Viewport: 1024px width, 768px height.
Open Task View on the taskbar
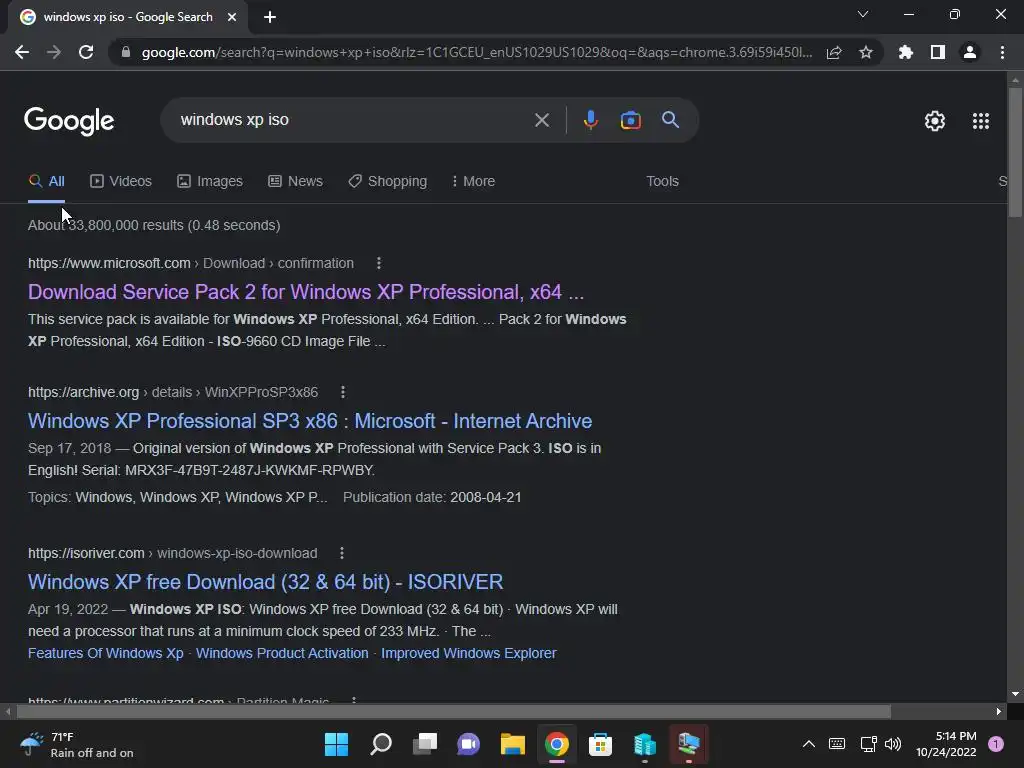click(424, 744)
